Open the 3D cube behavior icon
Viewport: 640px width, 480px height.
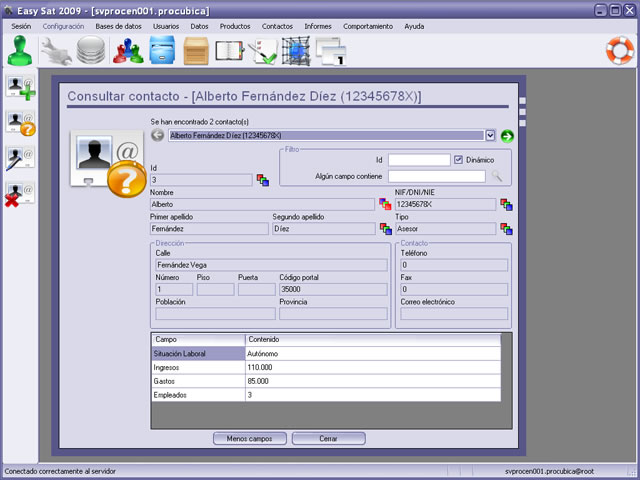point(296,51)
